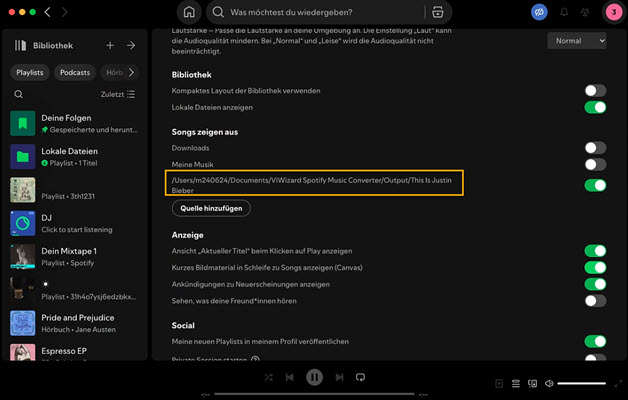Screen dimensions: 628x400
Task: Navigate forward with right arrow
Action: tap(64, 12)
